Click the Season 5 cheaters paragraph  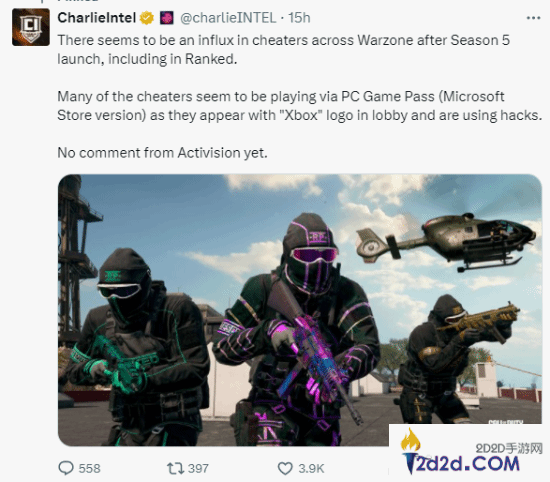[283, 49]
